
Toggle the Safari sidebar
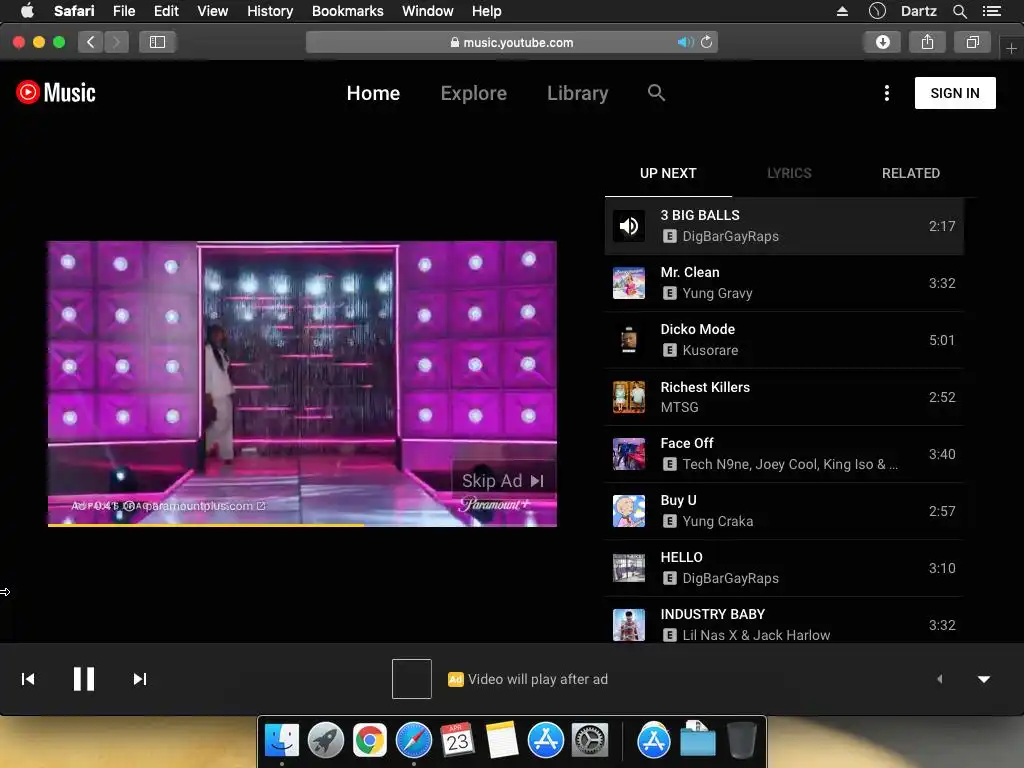(x=157, y=42)
